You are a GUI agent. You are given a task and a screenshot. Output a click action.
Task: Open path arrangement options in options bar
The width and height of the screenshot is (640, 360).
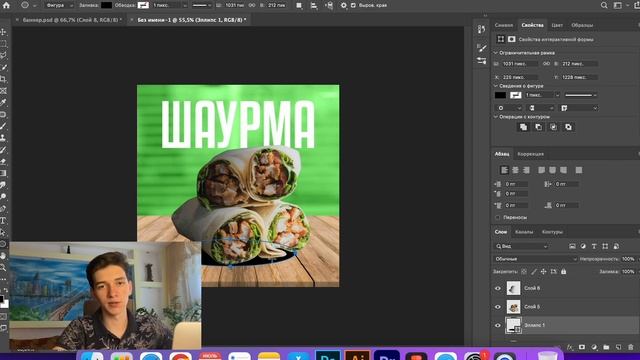click(x=329, y=5)
